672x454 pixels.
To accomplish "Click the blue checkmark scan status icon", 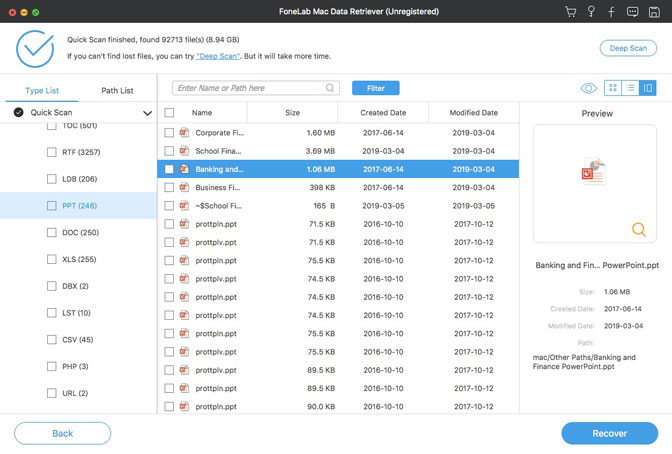I will coord(35,49).
